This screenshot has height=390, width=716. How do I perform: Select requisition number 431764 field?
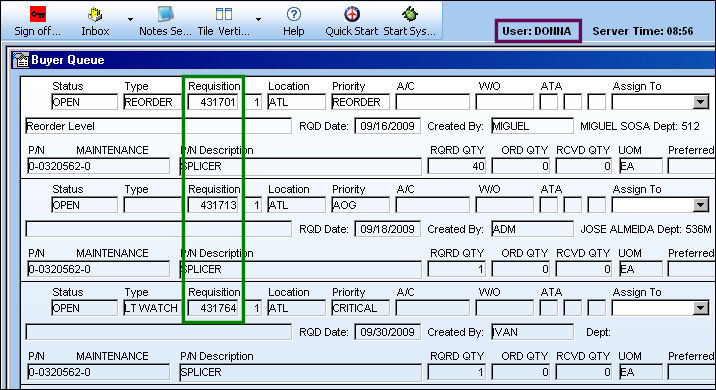pyautogui.click(x=213, y=308)
